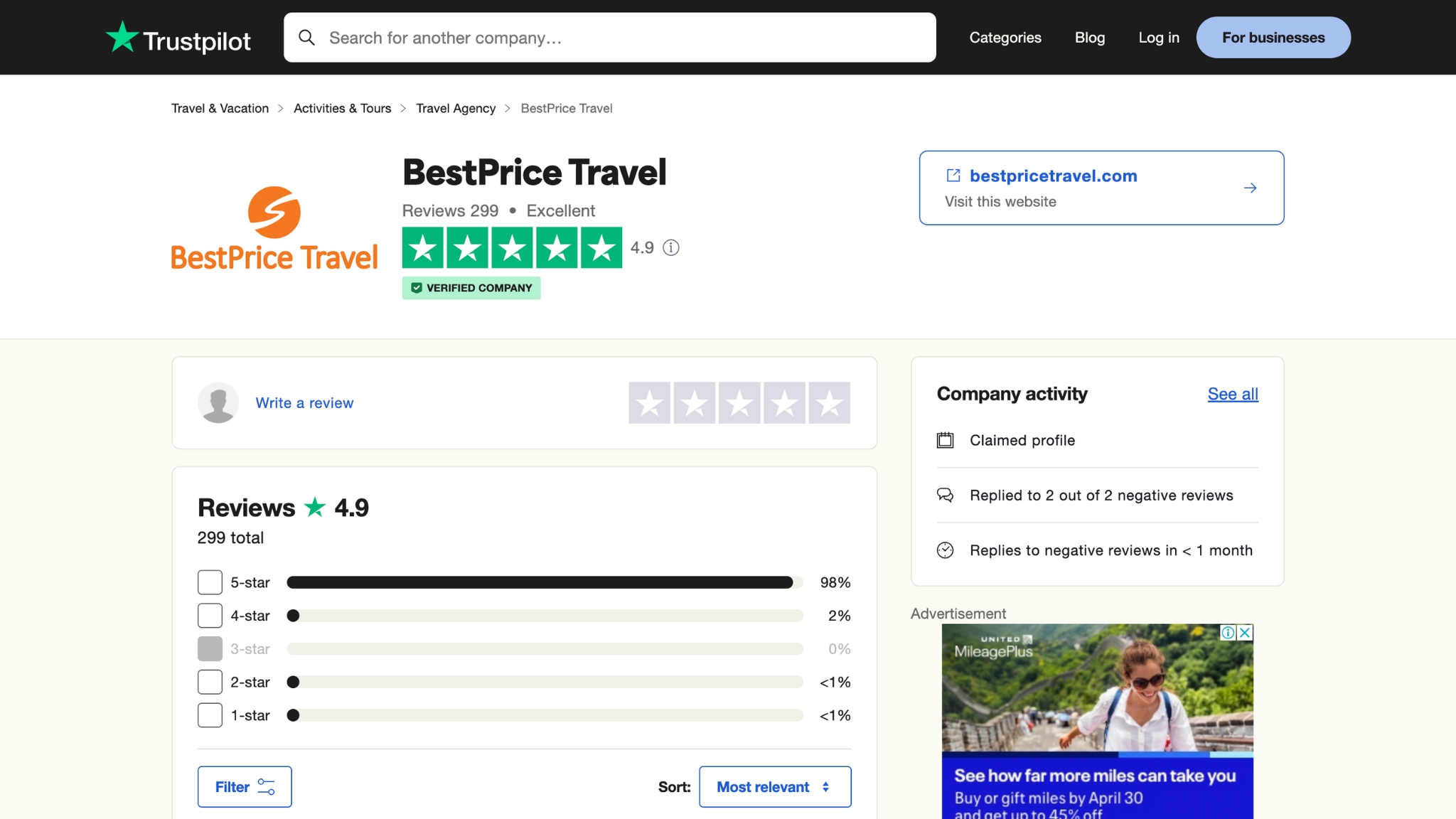This screenshot has height=819, width=1456.
Task: Click the Trustpilot star logo
Action: coord(121,37)
